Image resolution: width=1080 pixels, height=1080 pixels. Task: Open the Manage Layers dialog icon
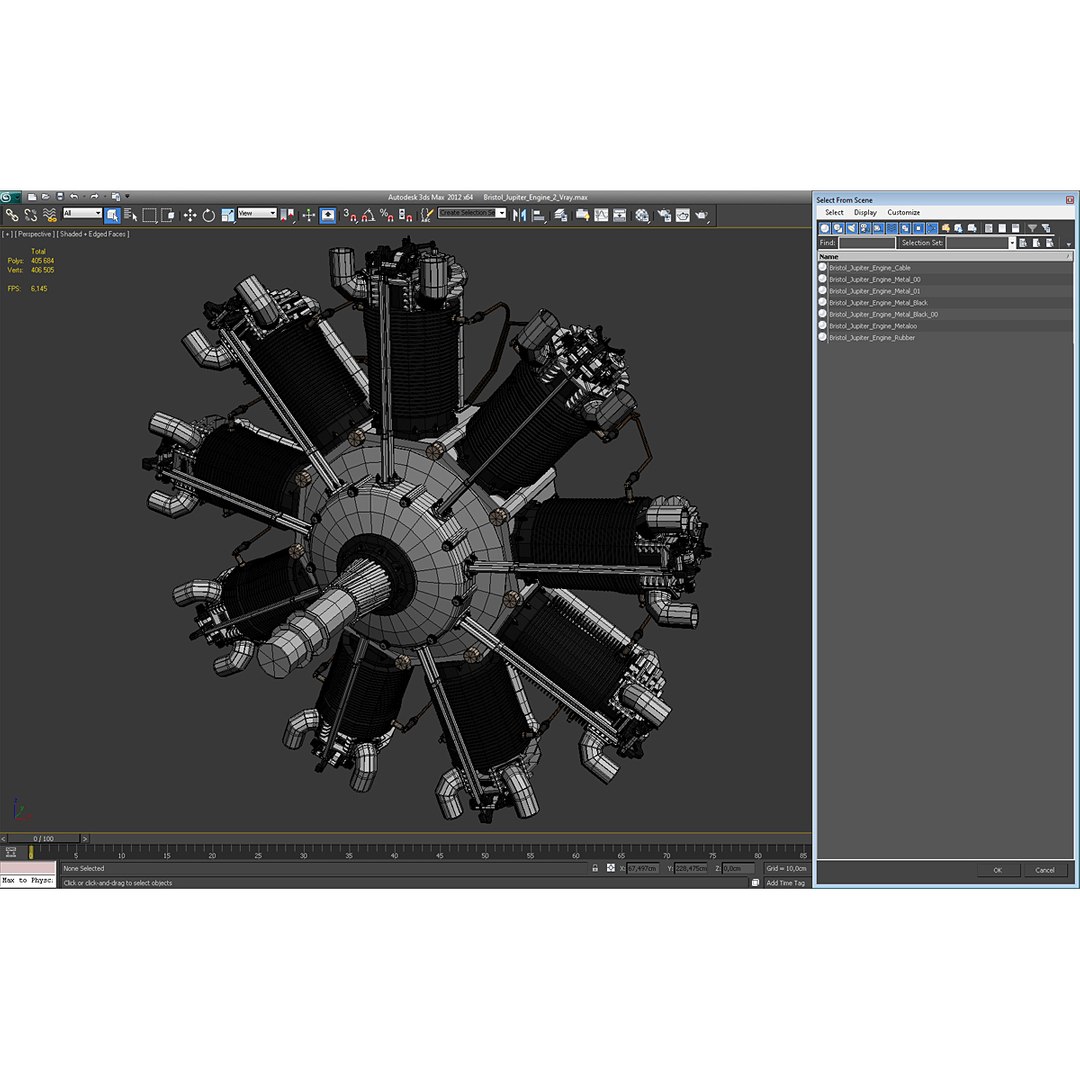pyautogui.click(x=561, y=216)
